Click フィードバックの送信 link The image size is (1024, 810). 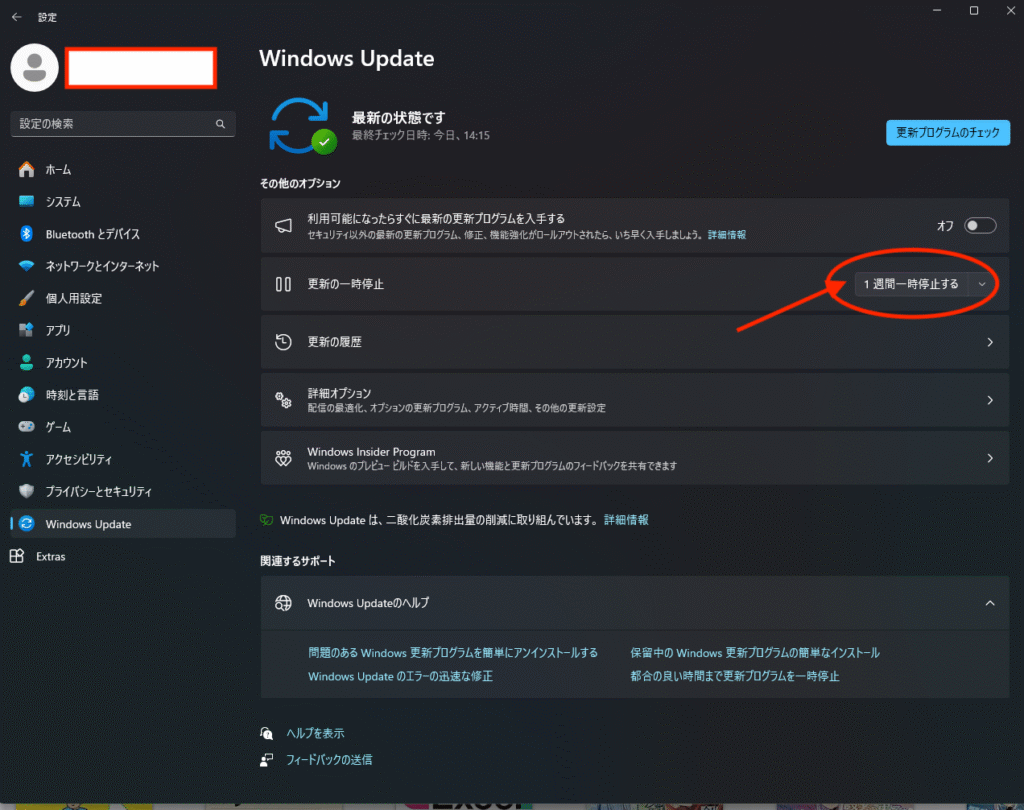tap(329, 760)
